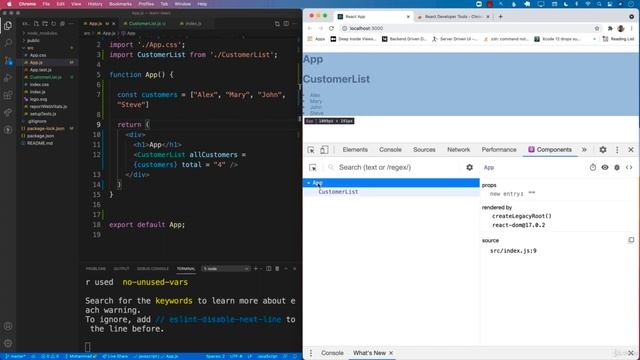This screenshot has width=640, height=360.
Task: Open the Run and Debug view icon
Action: (x=8, y=78)
